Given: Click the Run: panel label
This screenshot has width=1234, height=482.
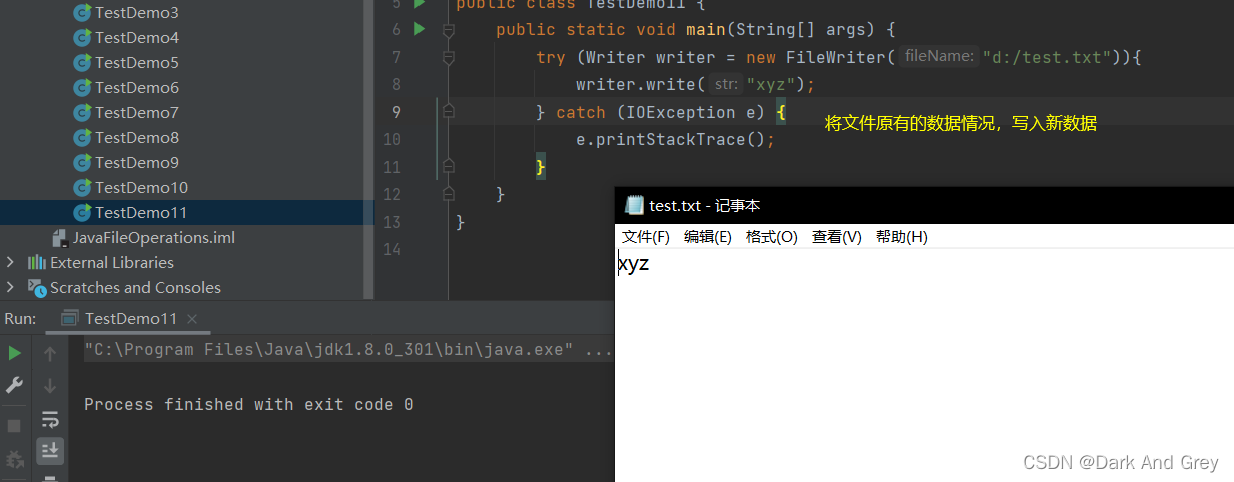Looking at the screenshot, I should tap(21, 318).
